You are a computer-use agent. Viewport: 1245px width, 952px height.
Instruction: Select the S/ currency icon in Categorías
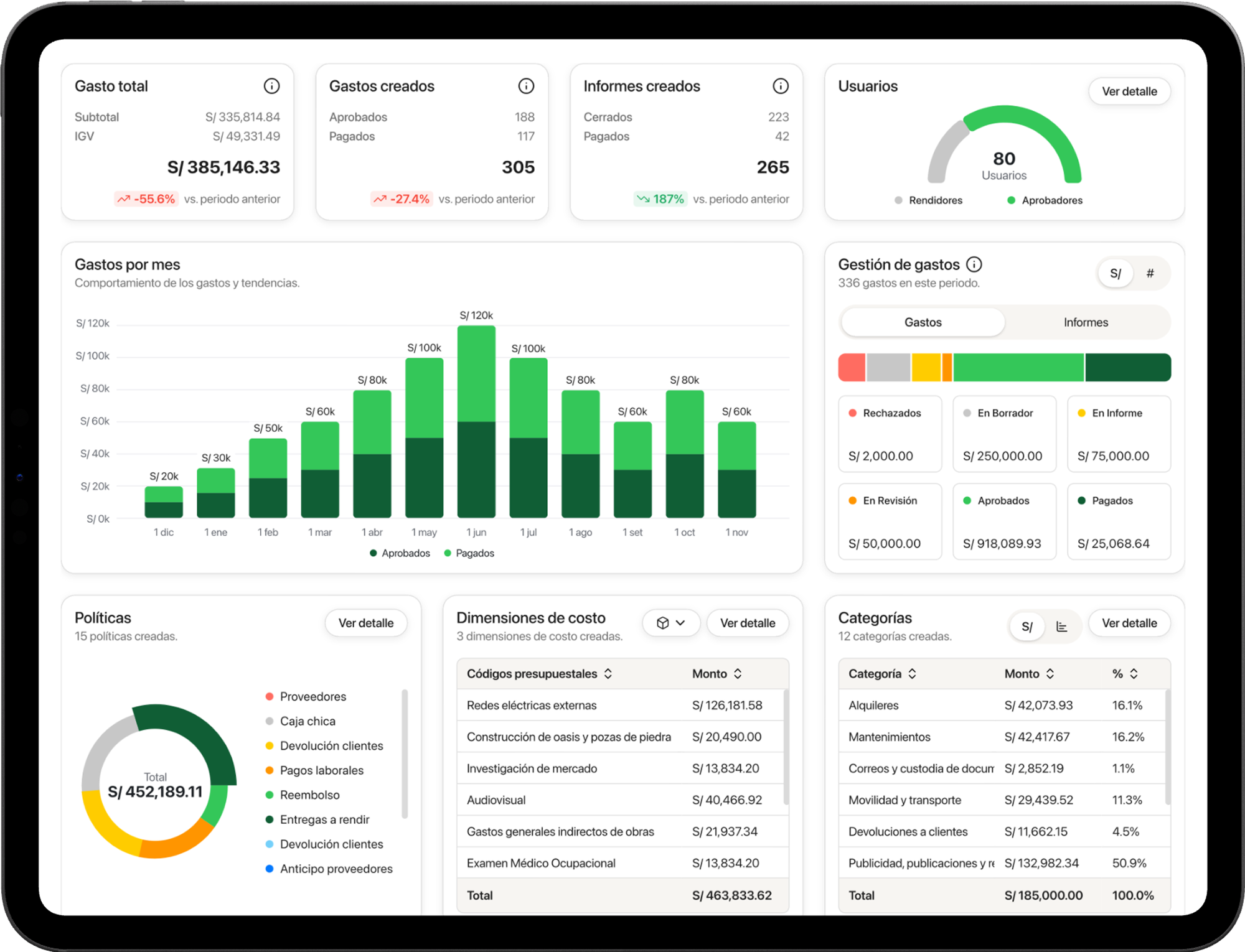(1027, 627)
